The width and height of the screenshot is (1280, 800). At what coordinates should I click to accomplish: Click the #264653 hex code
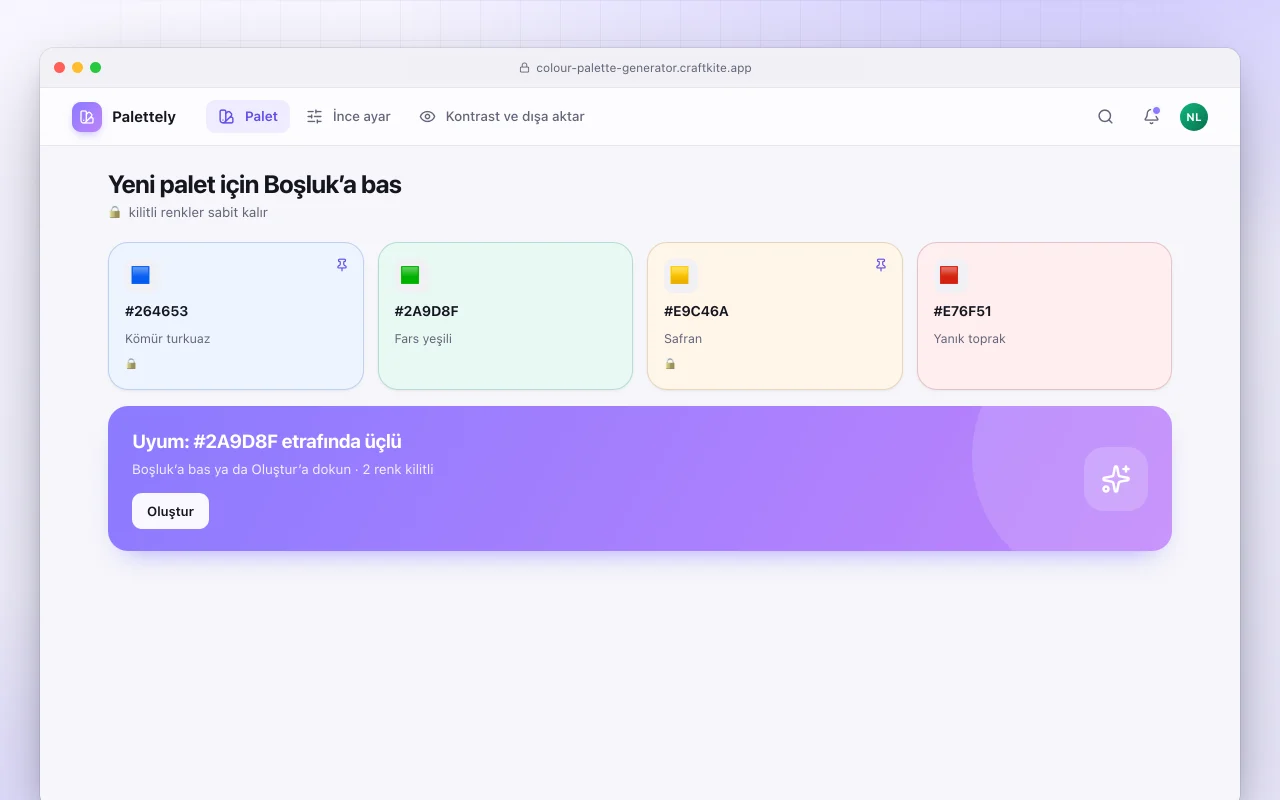pos(157,311)
